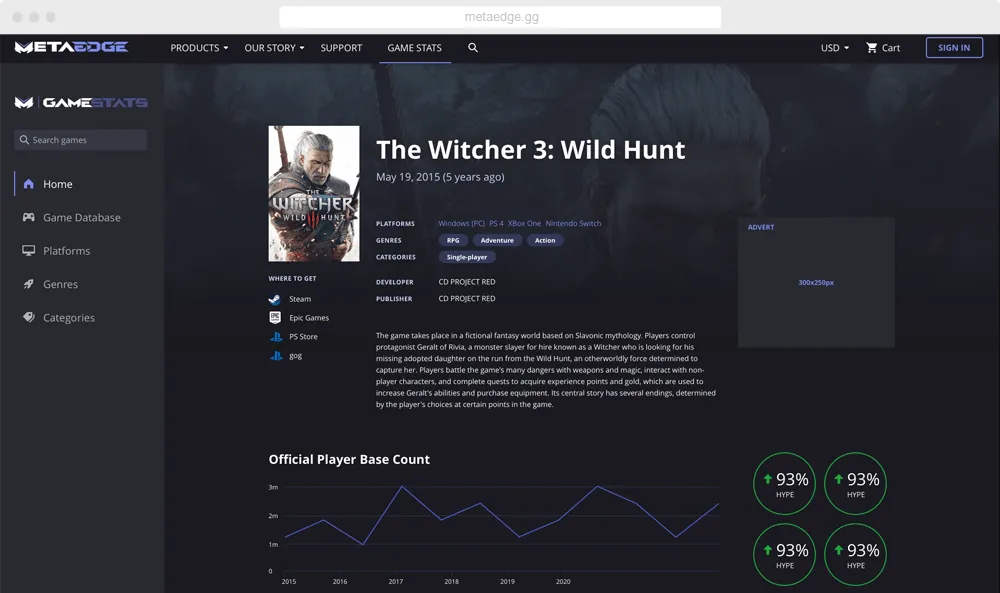
Task: Open Game Database in the sidebar
Action: pyautogui.click(x=81, y=217)
